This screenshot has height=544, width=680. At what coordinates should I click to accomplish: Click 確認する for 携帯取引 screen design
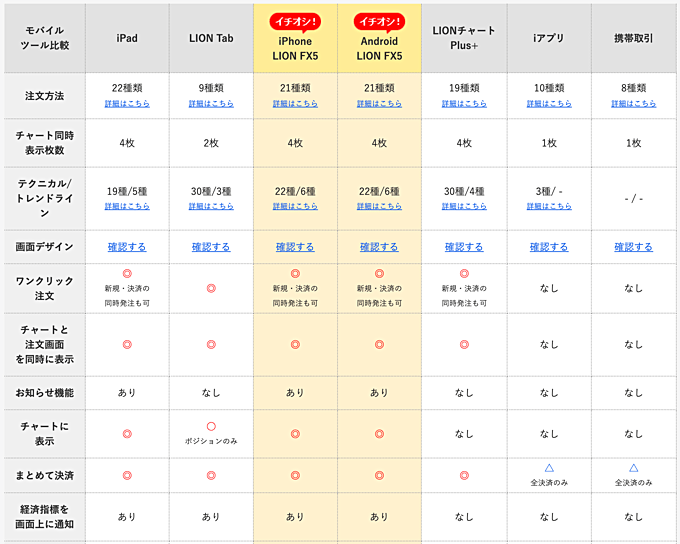[634, 247]
